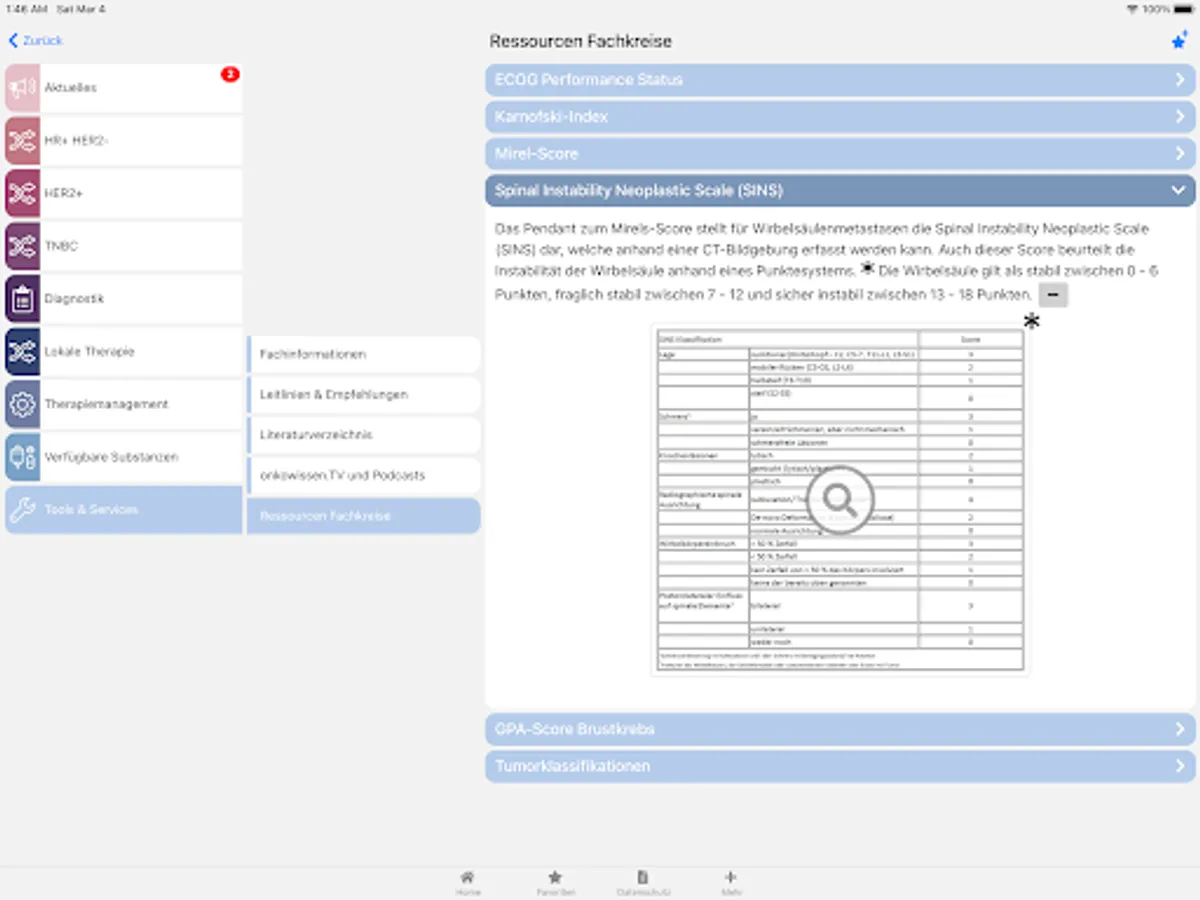Open the HR+ HER2- menu entry

point(123,141)
